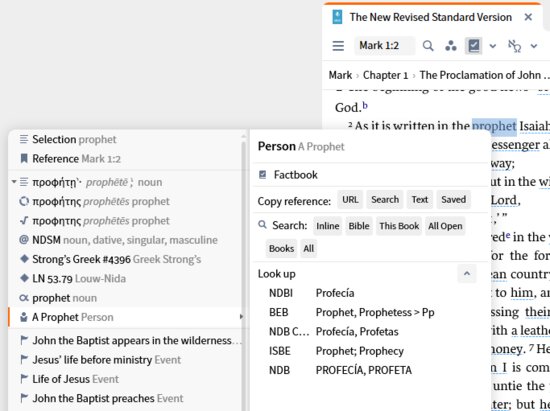Screen dimensions: 550x411
Task: Select the Selection prophet menu row
Action: (126, 140)
